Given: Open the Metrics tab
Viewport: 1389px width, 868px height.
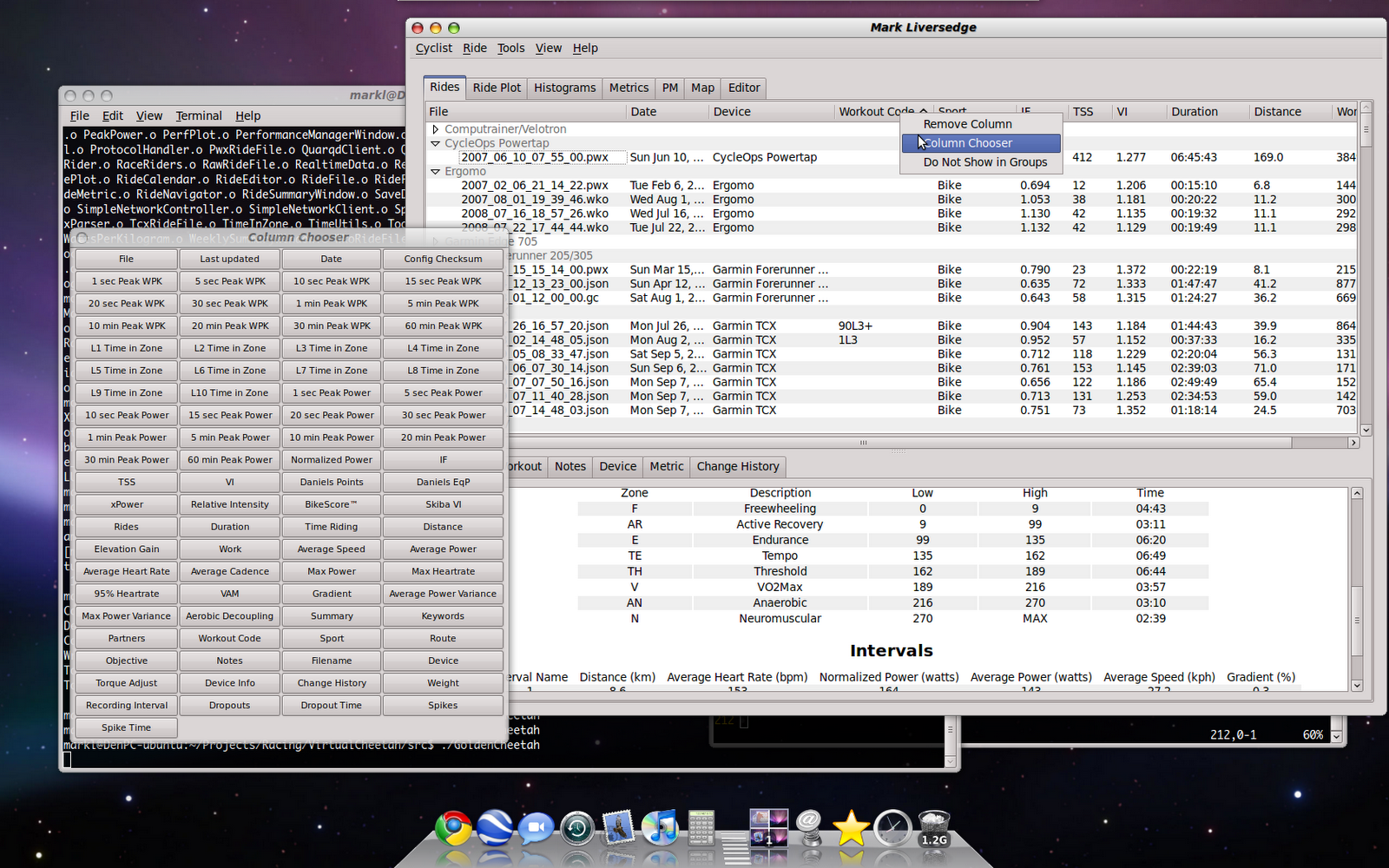Looking at the screenshot, I should click(x=629, y=88).
